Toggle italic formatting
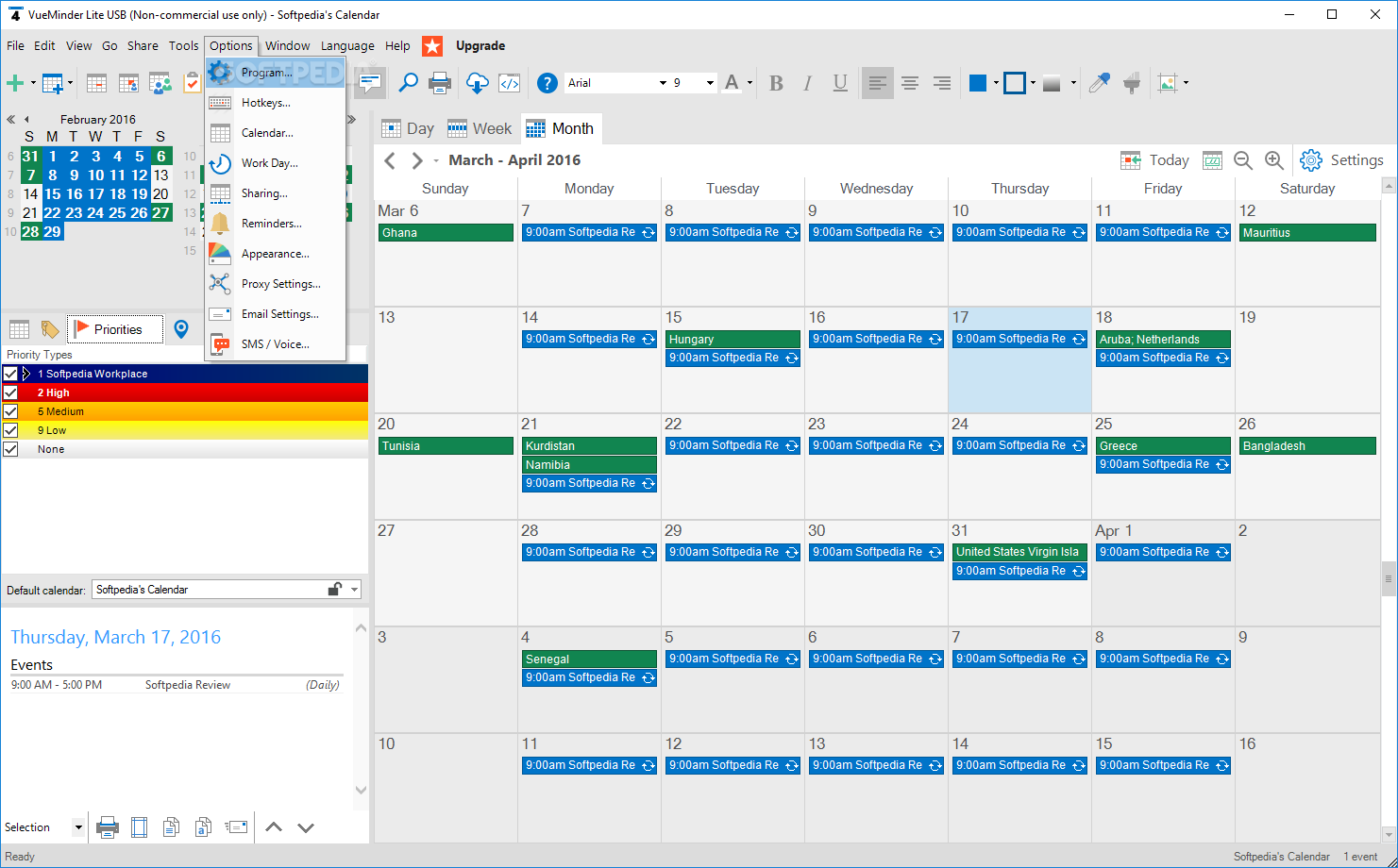Viewport: 1398px width, 868px height. point(808,83)
